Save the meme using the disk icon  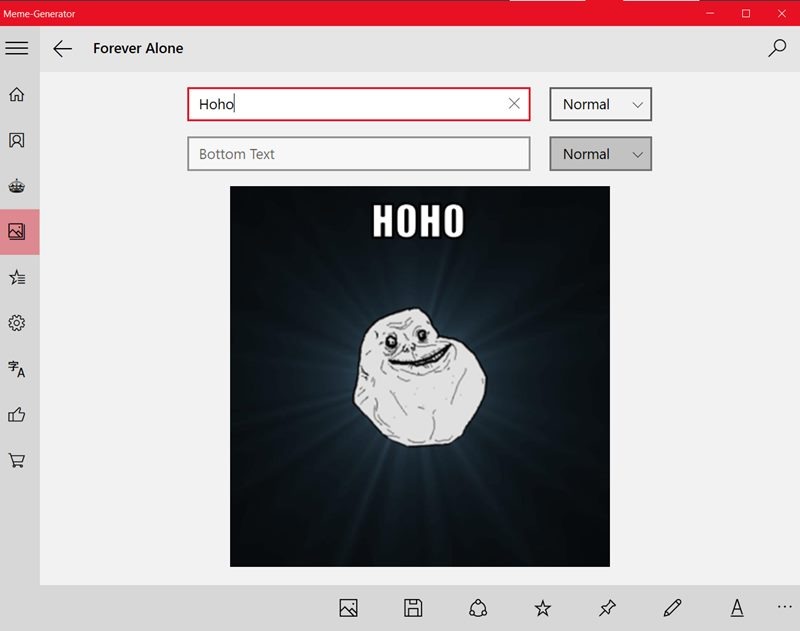413,607
